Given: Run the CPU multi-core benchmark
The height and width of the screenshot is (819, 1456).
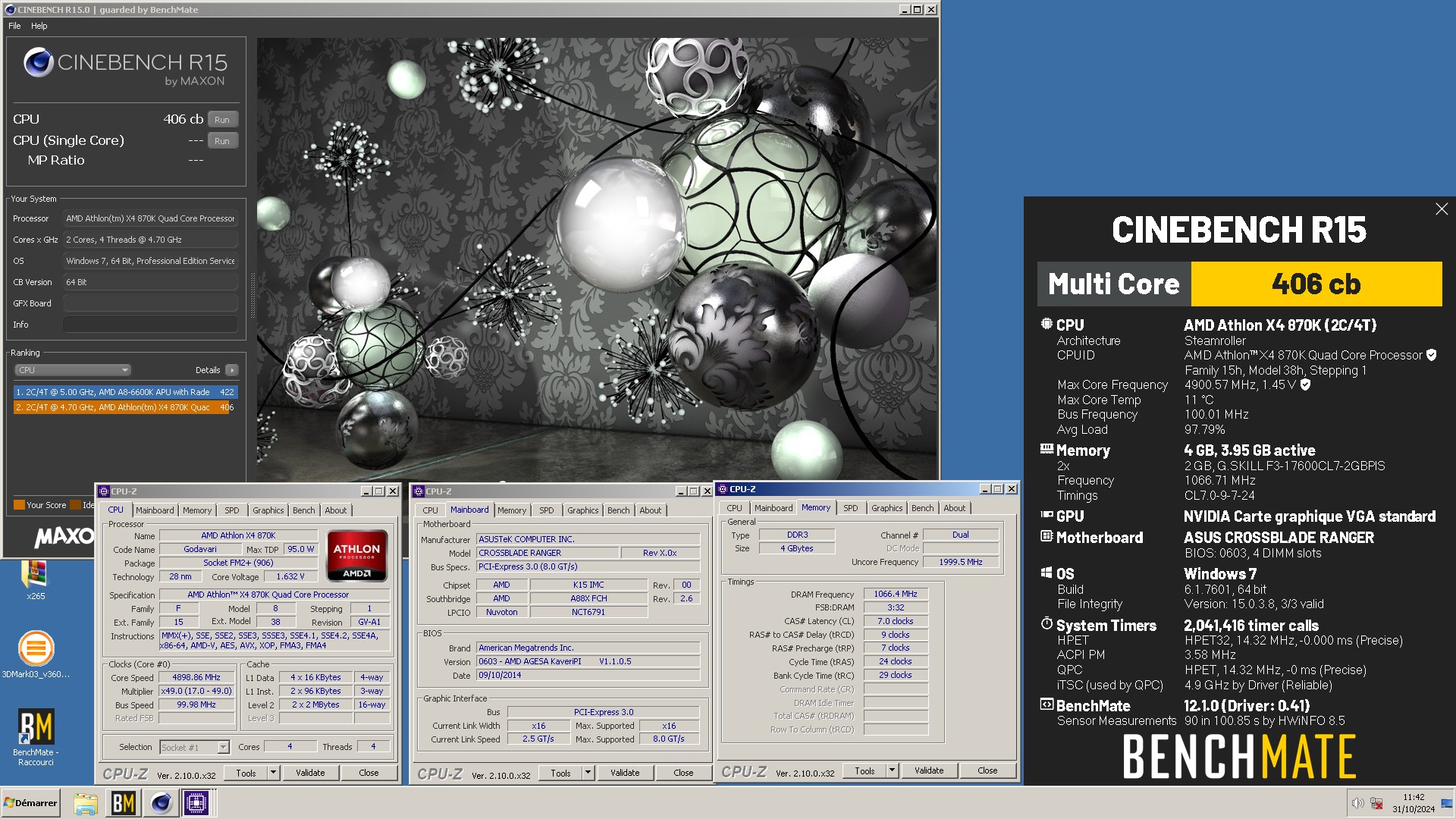Looking at the screenshot, I should point(222,120).
